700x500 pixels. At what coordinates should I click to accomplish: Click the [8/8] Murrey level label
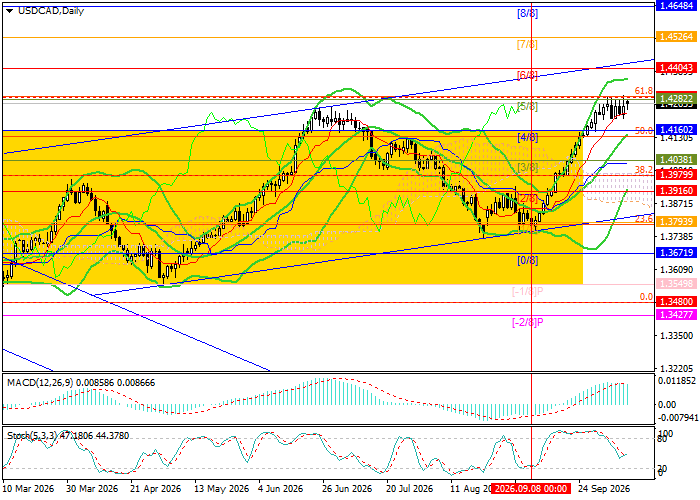[x=527, y=13]
